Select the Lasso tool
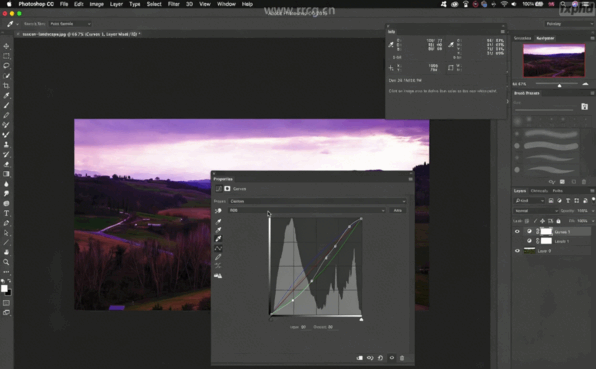This screenshot has width=596, height=369. pyautogui.click(x=6, y=66)
